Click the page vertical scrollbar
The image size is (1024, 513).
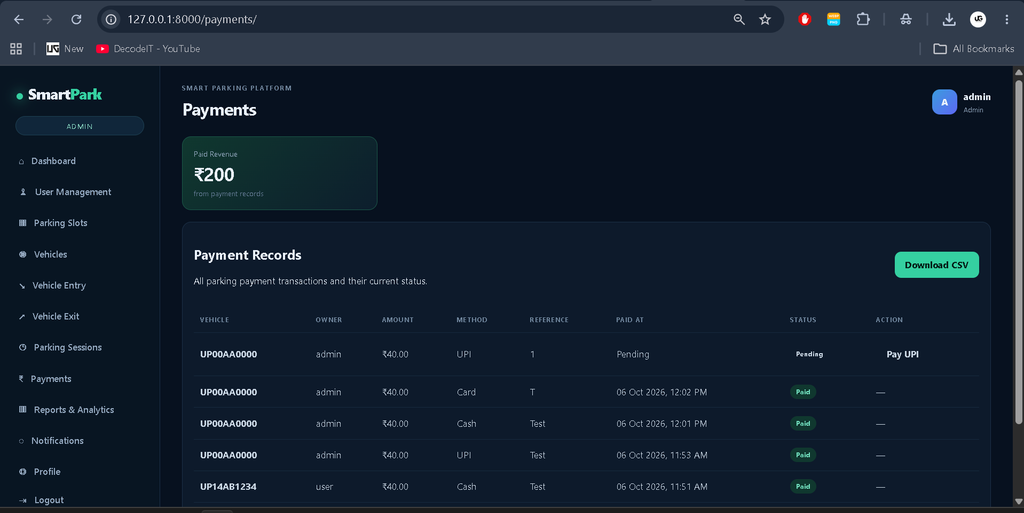(x=1018, y=251)
